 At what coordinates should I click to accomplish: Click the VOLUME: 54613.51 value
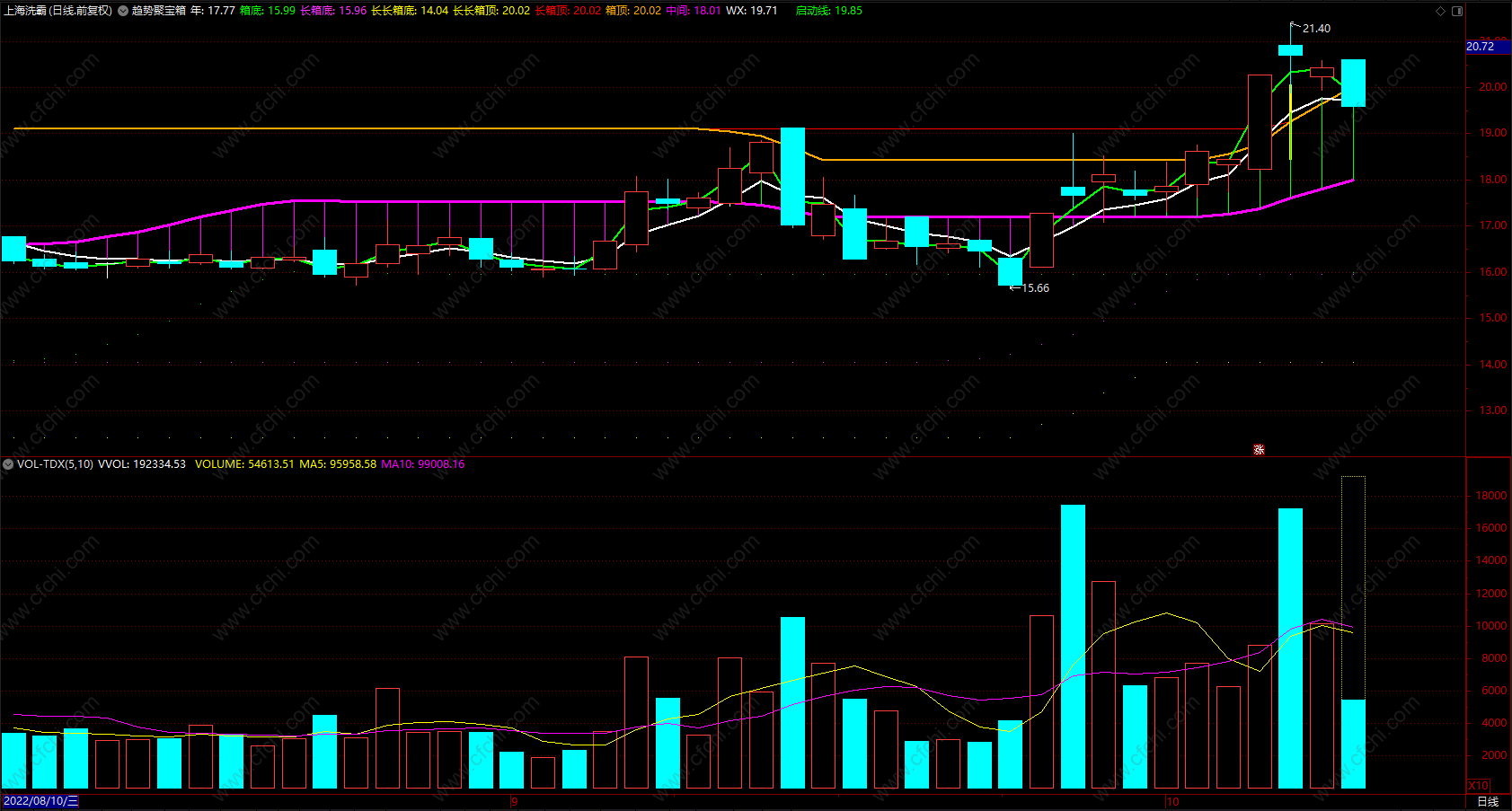point(244,464)
